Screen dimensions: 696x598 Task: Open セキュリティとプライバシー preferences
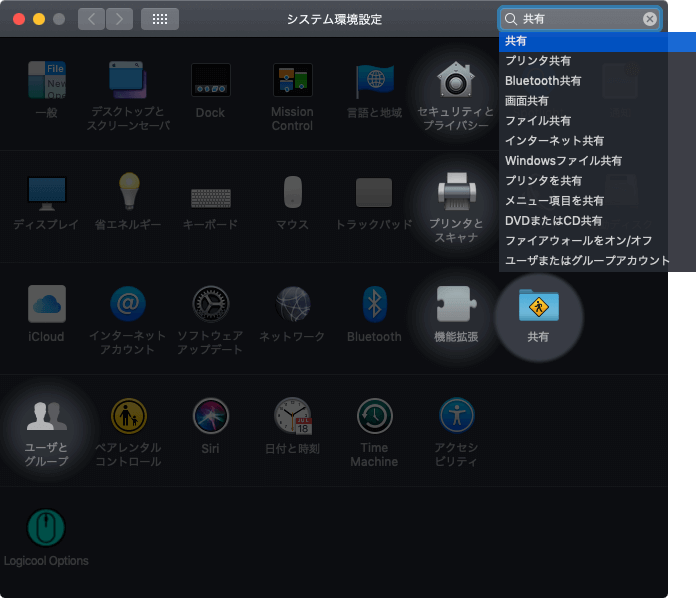456,80
